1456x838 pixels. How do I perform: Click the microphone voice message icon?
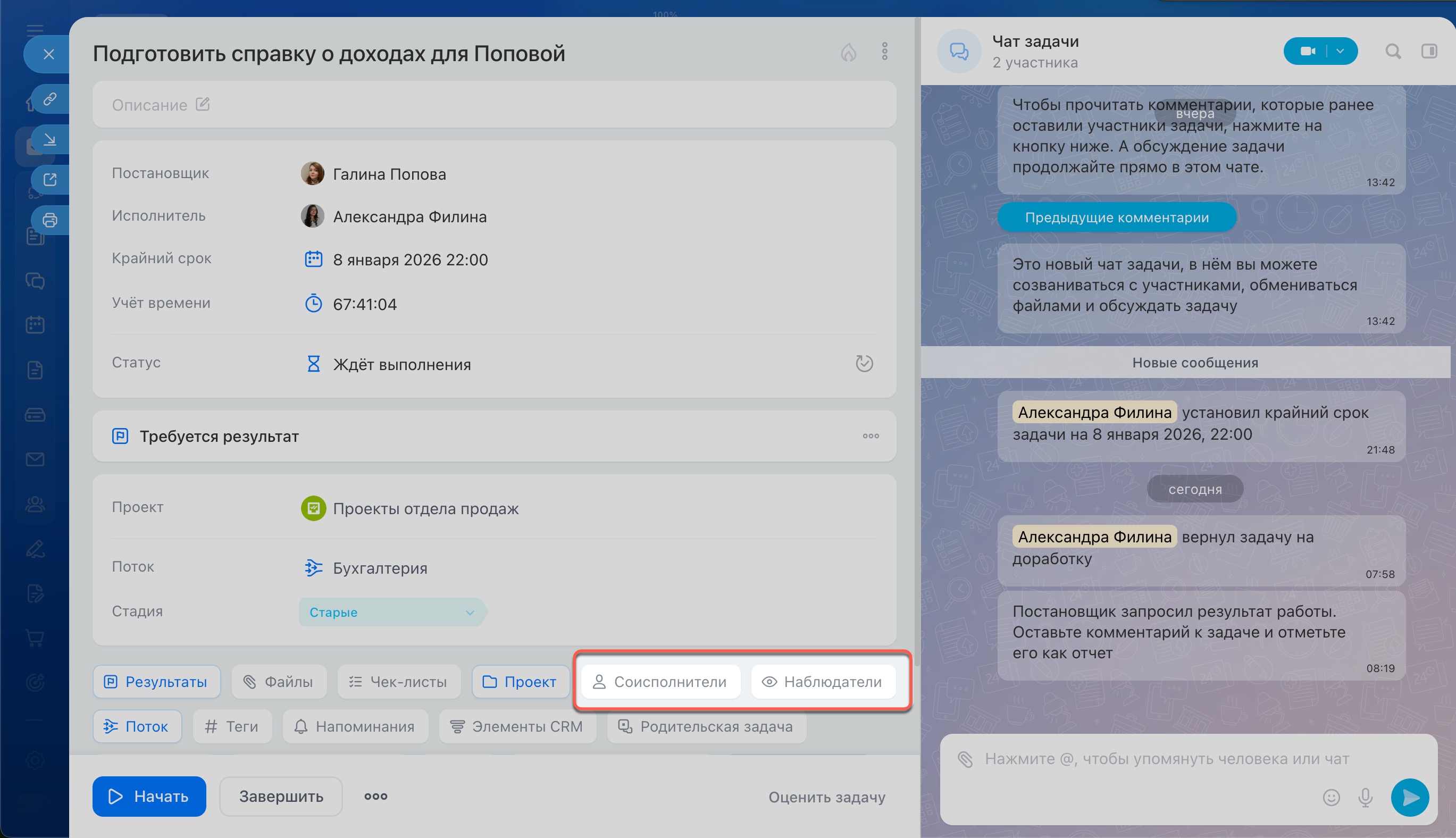[x=1365, y=797]
